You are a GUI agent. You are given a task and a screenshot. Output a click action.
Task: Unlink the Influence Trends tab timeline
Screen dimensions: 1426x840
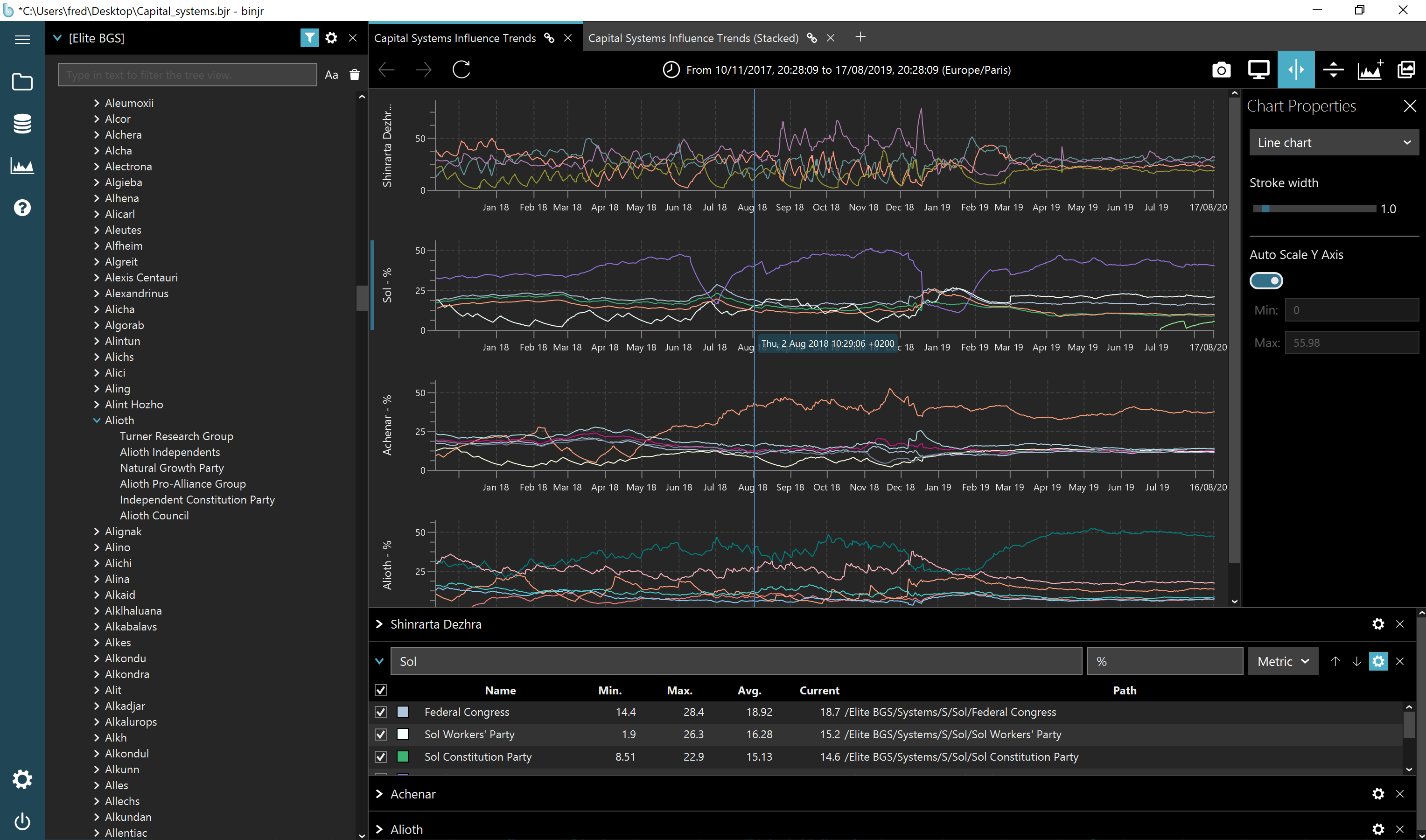(x=549, y=38)
